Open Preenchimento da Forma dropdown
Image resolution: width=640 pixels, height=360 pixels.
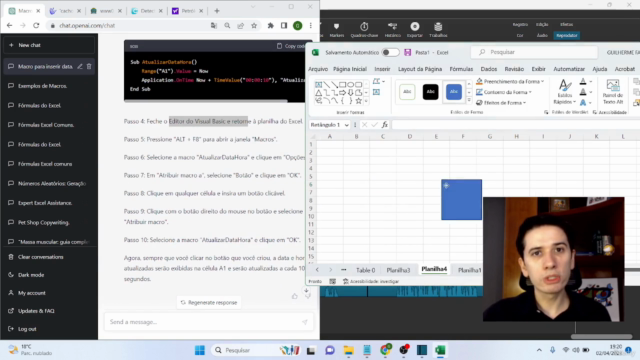point(510,82)
